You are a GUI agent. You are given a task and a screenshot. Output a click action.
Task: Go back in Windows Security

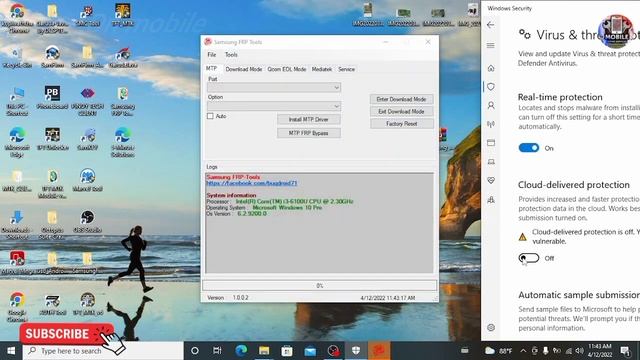click(x=491, y=25)
